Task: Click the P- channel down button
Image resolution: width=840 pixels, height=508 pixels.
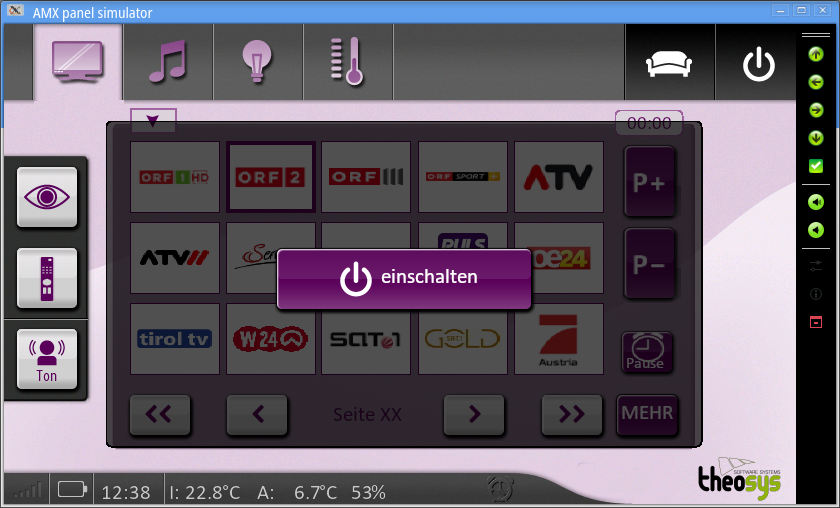Action: tap(649, 263)
